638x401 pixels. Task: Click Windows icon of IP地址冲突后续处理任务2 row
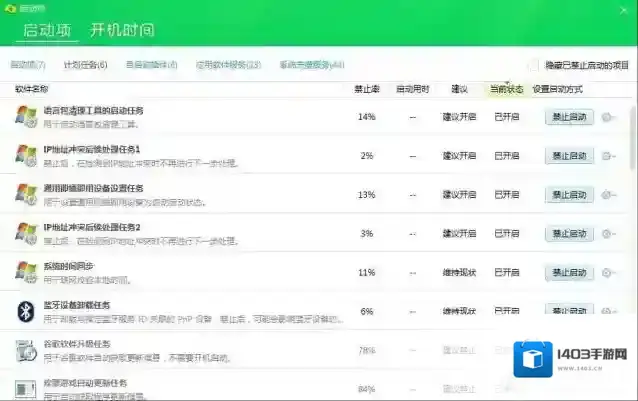point(26,233)
